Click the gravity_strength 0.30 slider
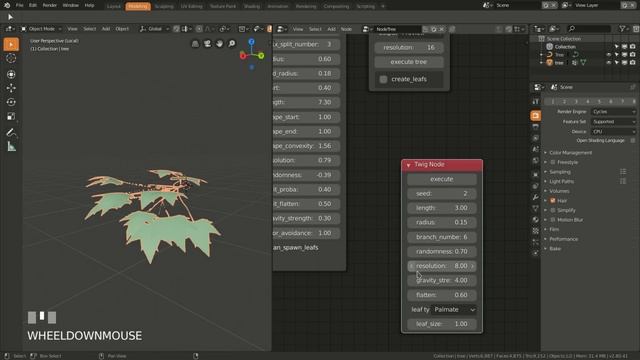Image resolution: width=640 pixels, height=360 pixels. (307, 218)
